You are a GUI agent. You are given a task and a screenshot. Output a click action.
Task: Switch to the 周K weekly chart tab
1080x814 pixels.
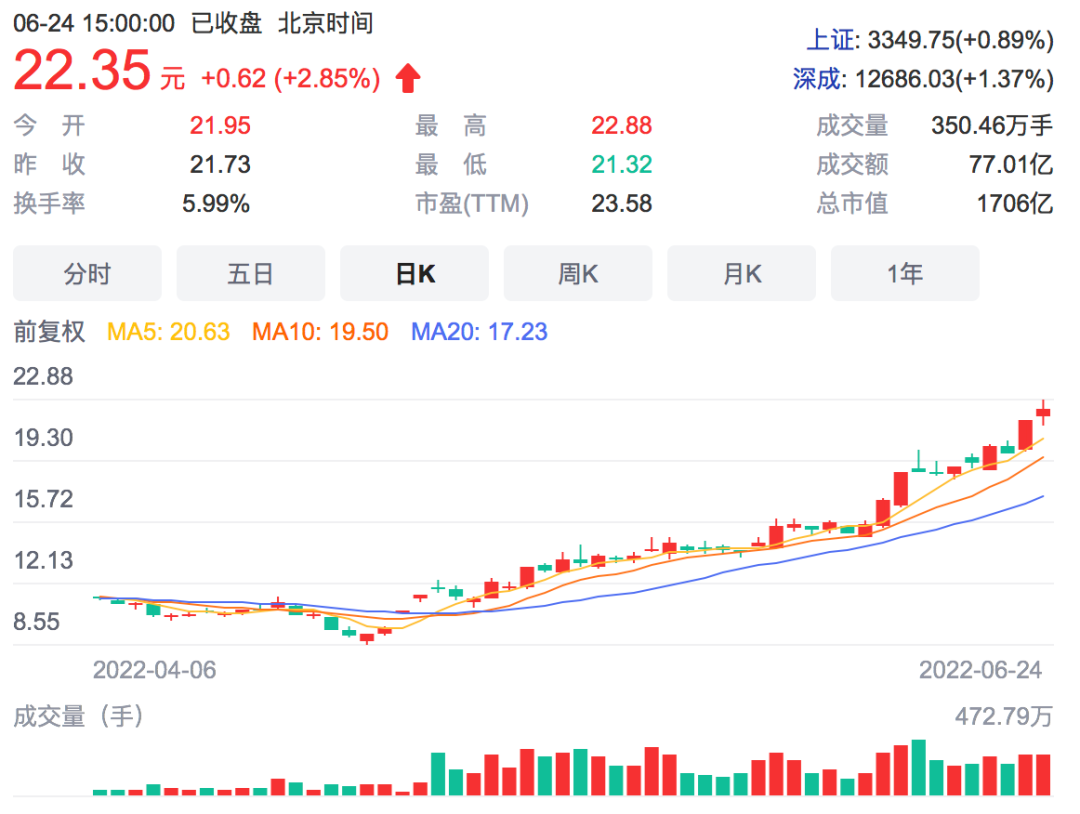coord(578,272)
